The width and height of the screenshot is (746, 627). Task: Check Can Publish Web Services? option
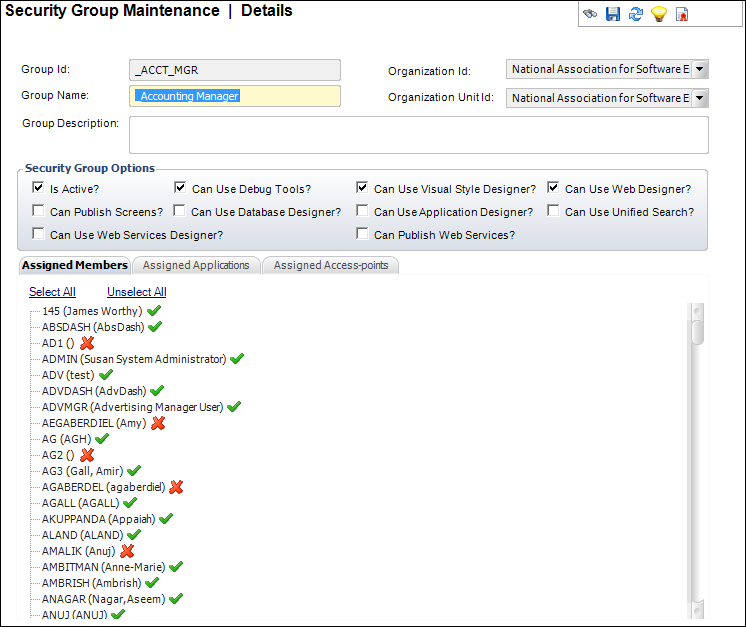coord(362,234)
